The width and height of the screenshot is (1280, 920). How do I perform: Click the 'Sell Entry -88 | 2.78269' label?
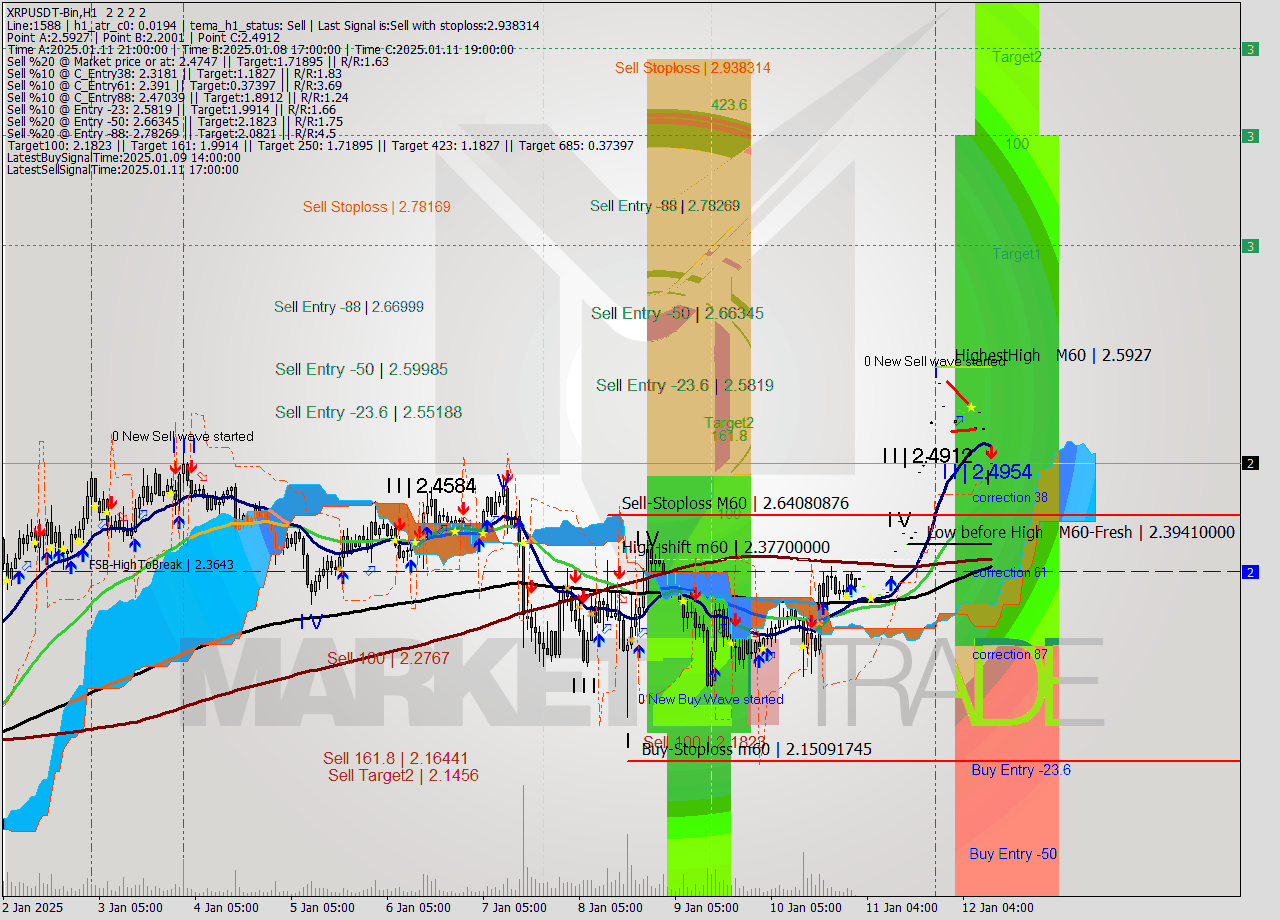pyautogui.click(x=665, y=206)
